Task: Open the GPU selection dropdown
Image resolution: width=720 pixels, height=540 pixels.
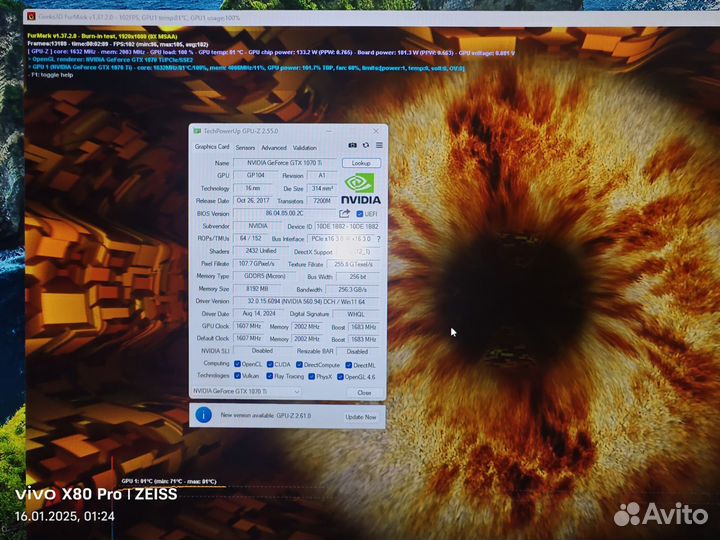Action: tap(246, 391)
